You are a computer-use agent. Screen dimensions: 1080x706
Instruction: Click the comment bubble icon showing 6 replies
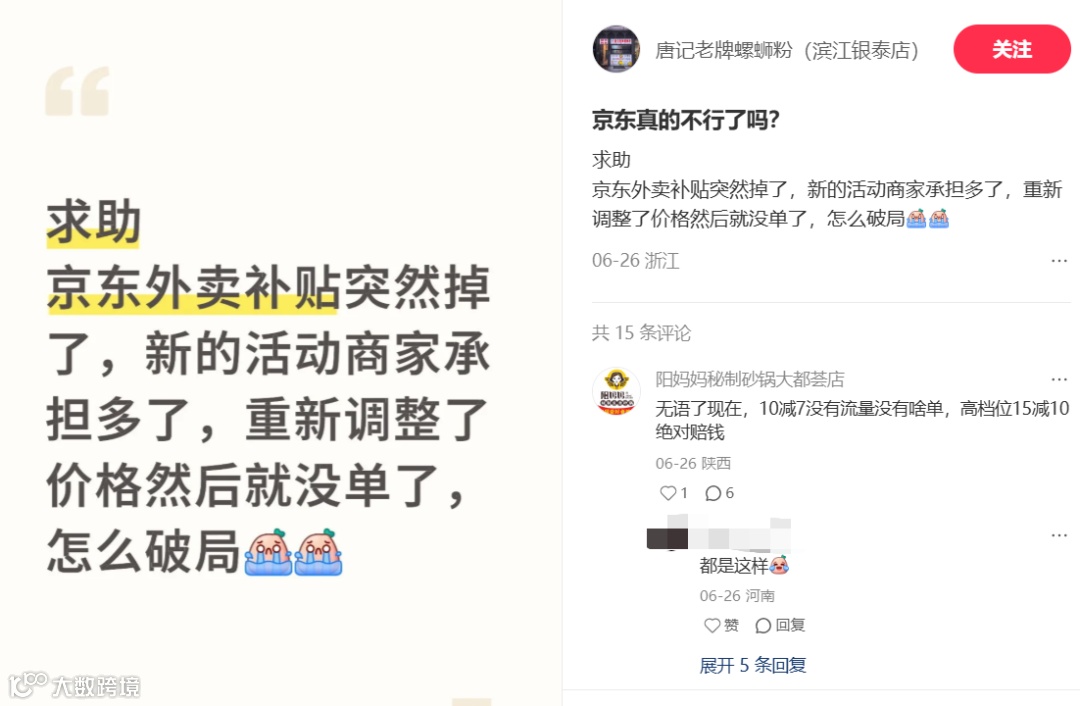pos(713,493)
